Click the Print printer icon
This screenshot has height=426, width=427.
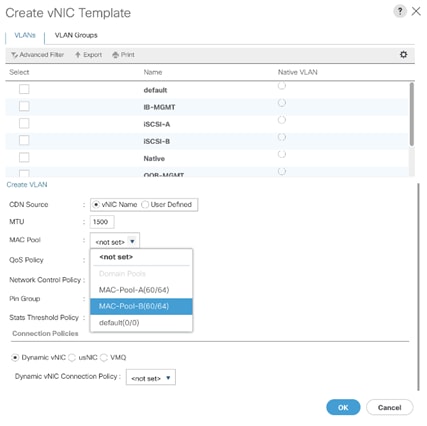tap(115, 55)
